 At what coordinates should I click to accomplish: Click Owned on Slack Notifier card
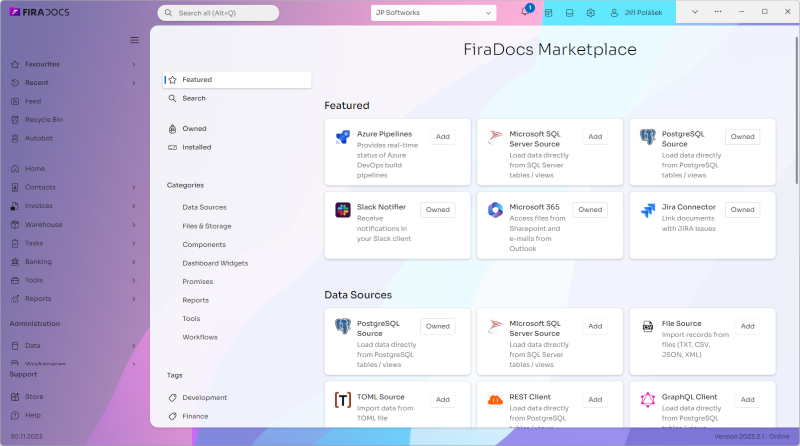(x=438, y=210)
